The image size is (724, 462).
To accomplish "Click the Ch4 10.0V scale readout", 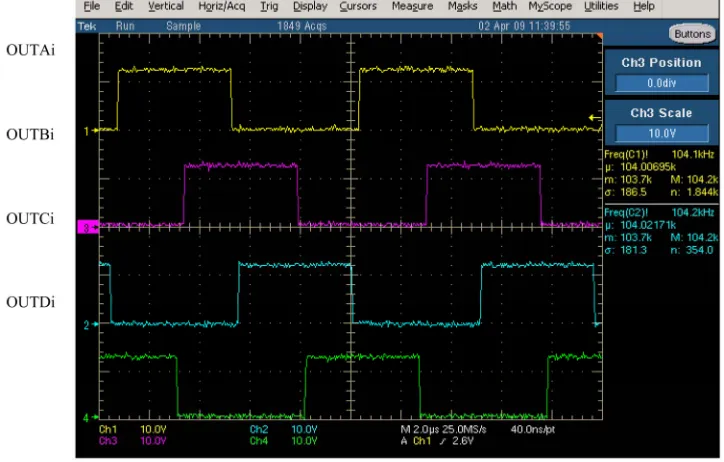I will tap(284, 441).
